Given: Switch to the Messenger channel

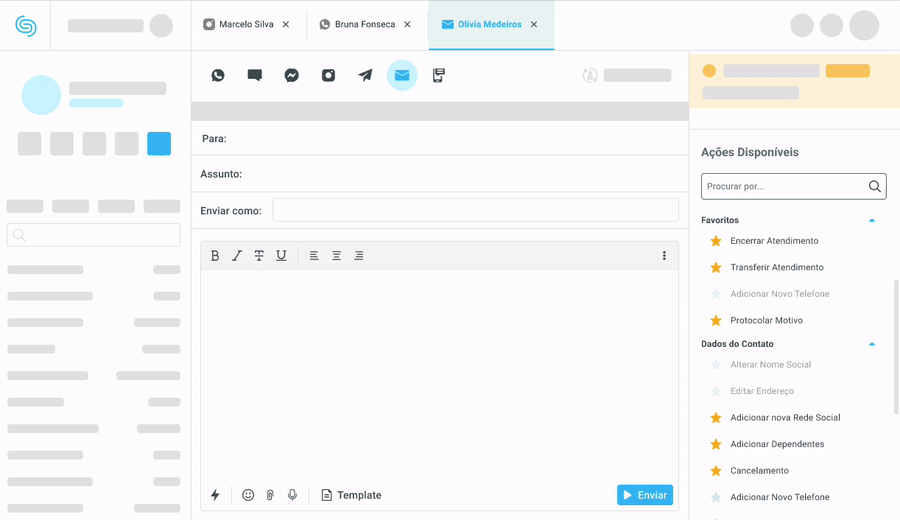Looking at the screenshot, I should coord(291,75).
